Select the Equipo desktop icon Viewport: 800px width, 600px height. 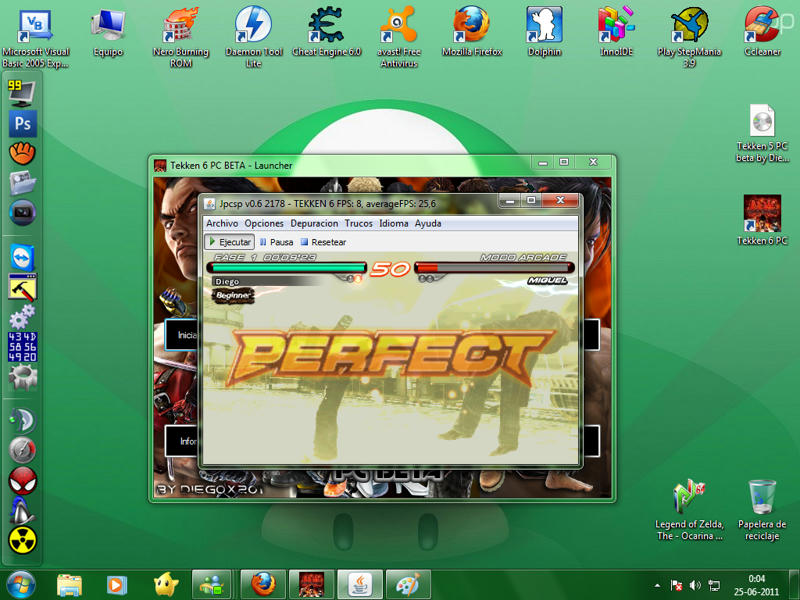coord(108,33)
